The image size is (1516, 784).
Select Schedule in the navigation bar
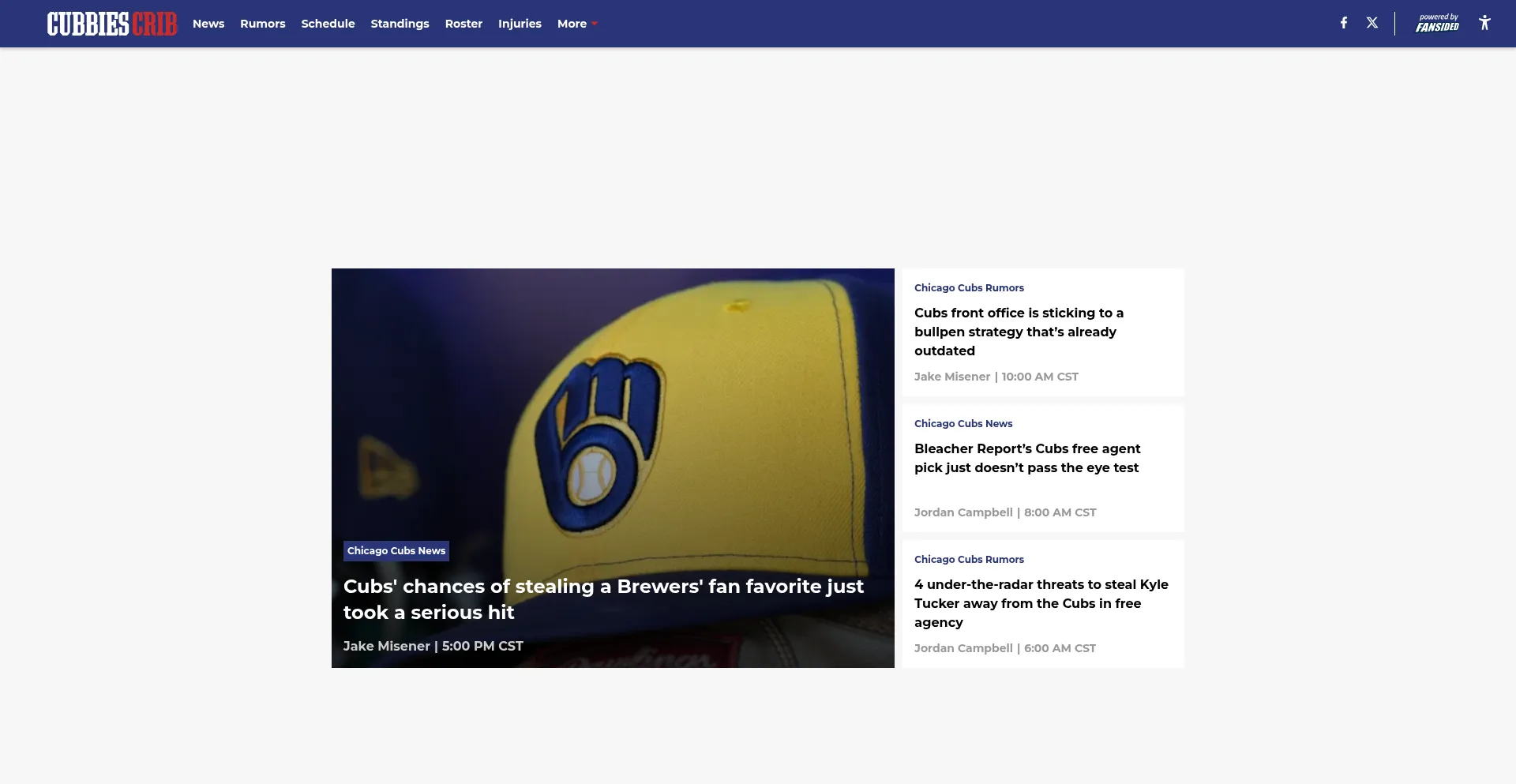coord(328,24)
